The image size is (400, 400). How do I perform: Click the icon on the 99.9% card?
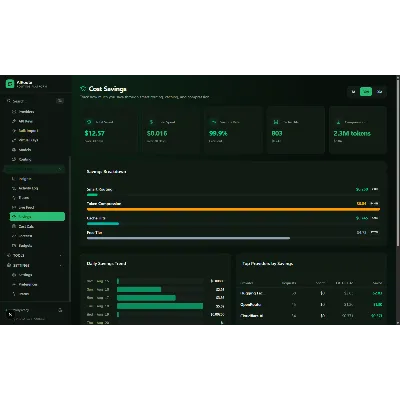coord(214,122)
